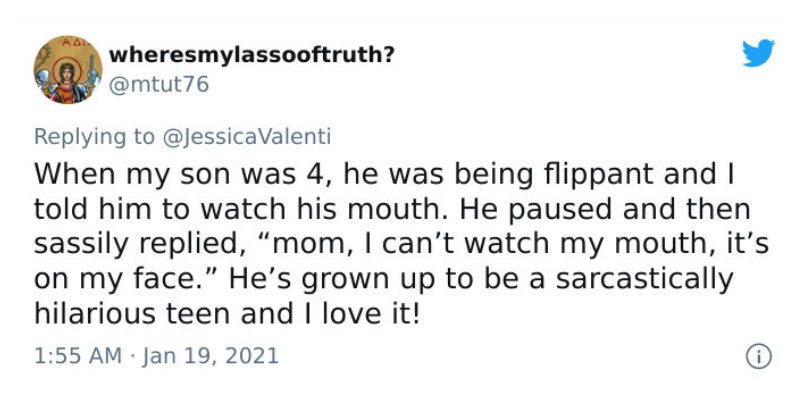Open the tweet info circle icon
The image size is (800, 400).
click(x=759, y=357)
